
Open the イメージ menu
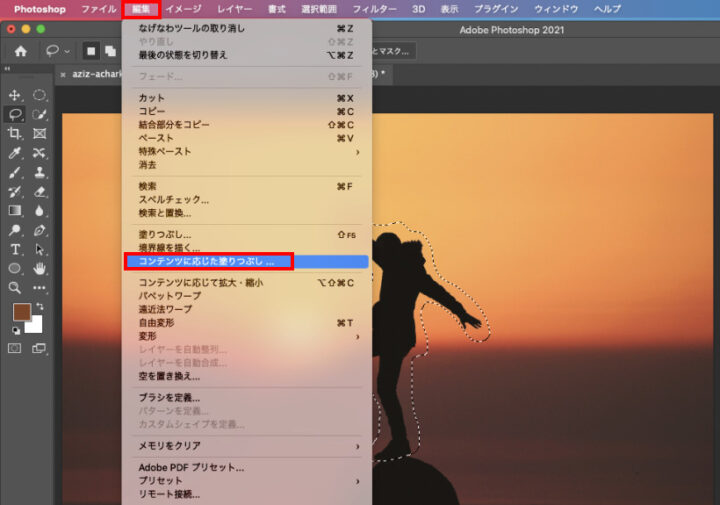point(183,9)
